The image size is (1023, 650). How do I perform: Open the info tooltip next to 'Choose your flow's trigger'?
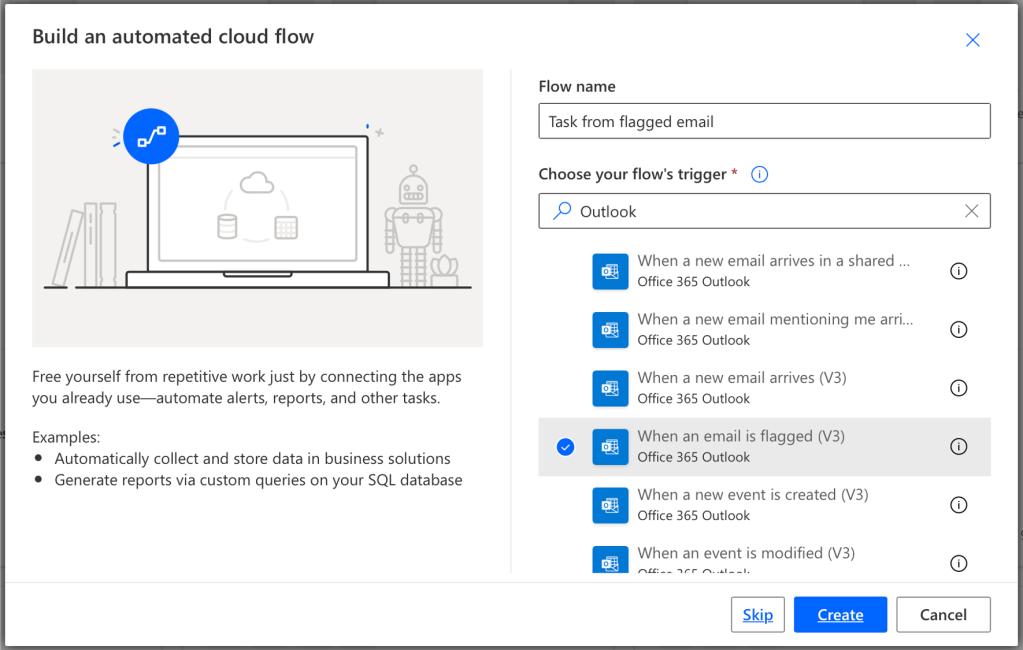point(759,173)
